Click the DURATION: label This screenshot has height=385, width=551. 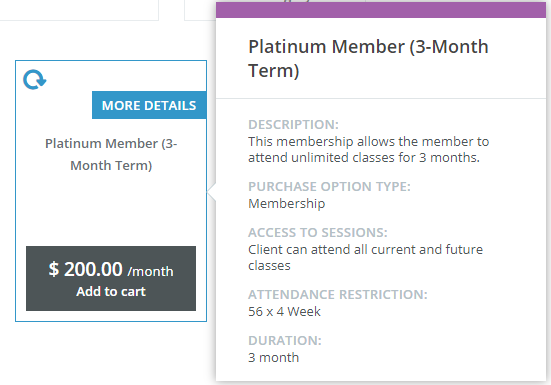click(x=285, y=340)
